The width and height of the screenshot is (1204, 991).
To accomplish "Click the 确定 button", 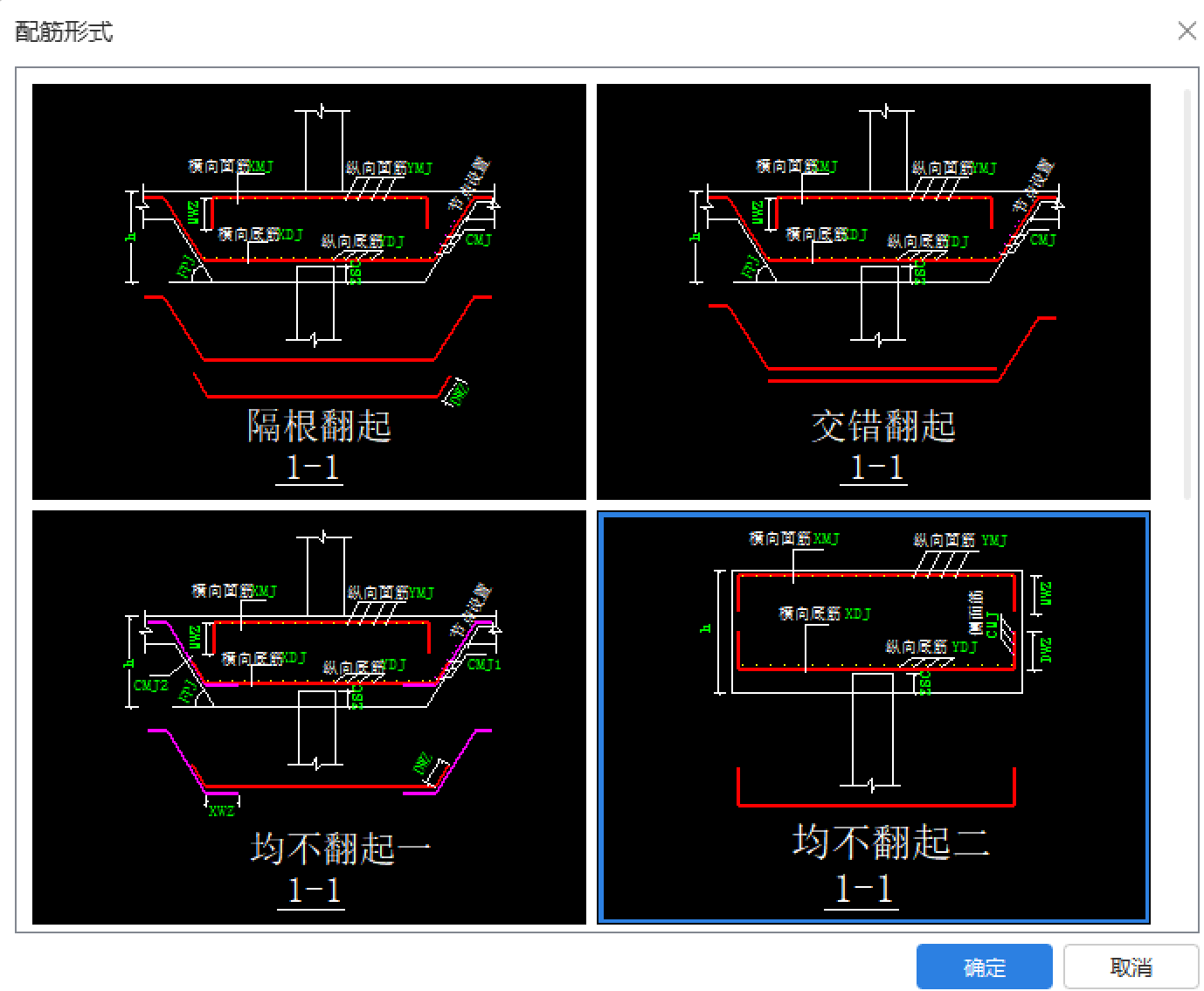I will coord(984,967).
